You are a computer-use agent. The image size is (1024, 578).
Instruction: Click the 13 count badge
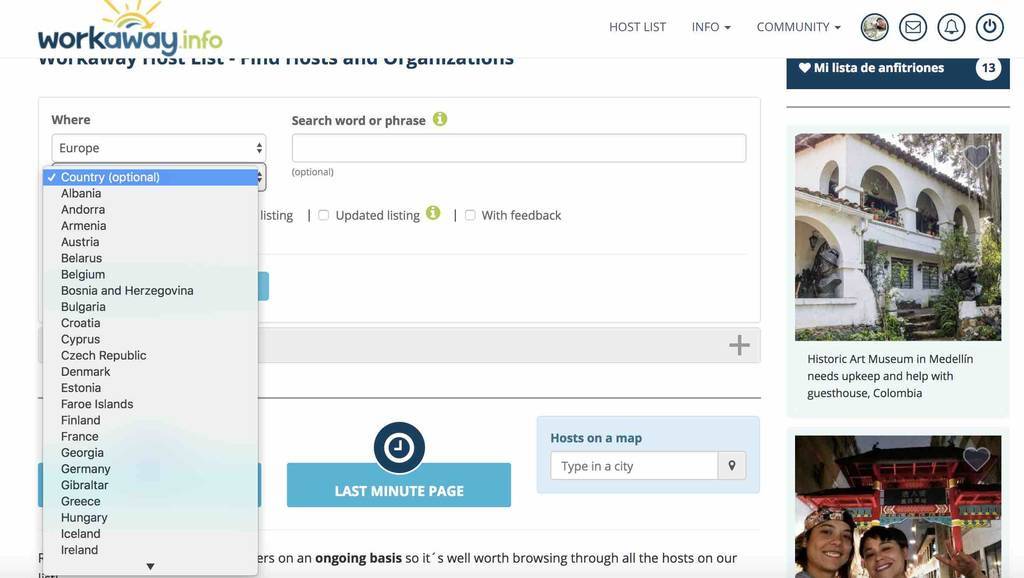click(988, 68)
